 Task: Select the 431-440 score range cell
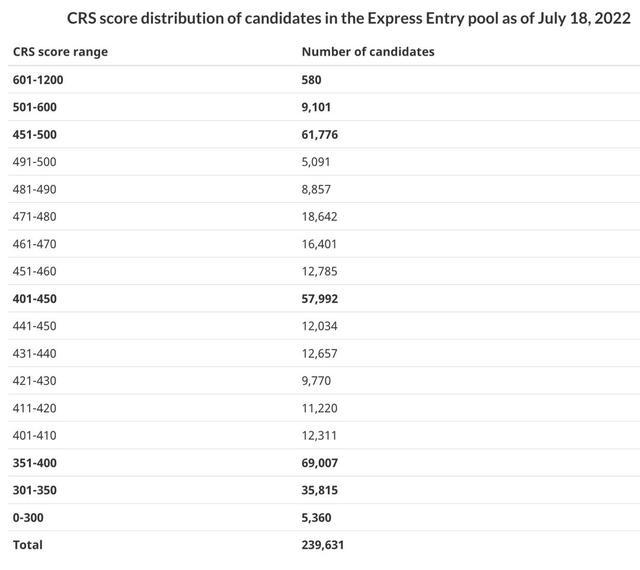click(x=35, y=353)
